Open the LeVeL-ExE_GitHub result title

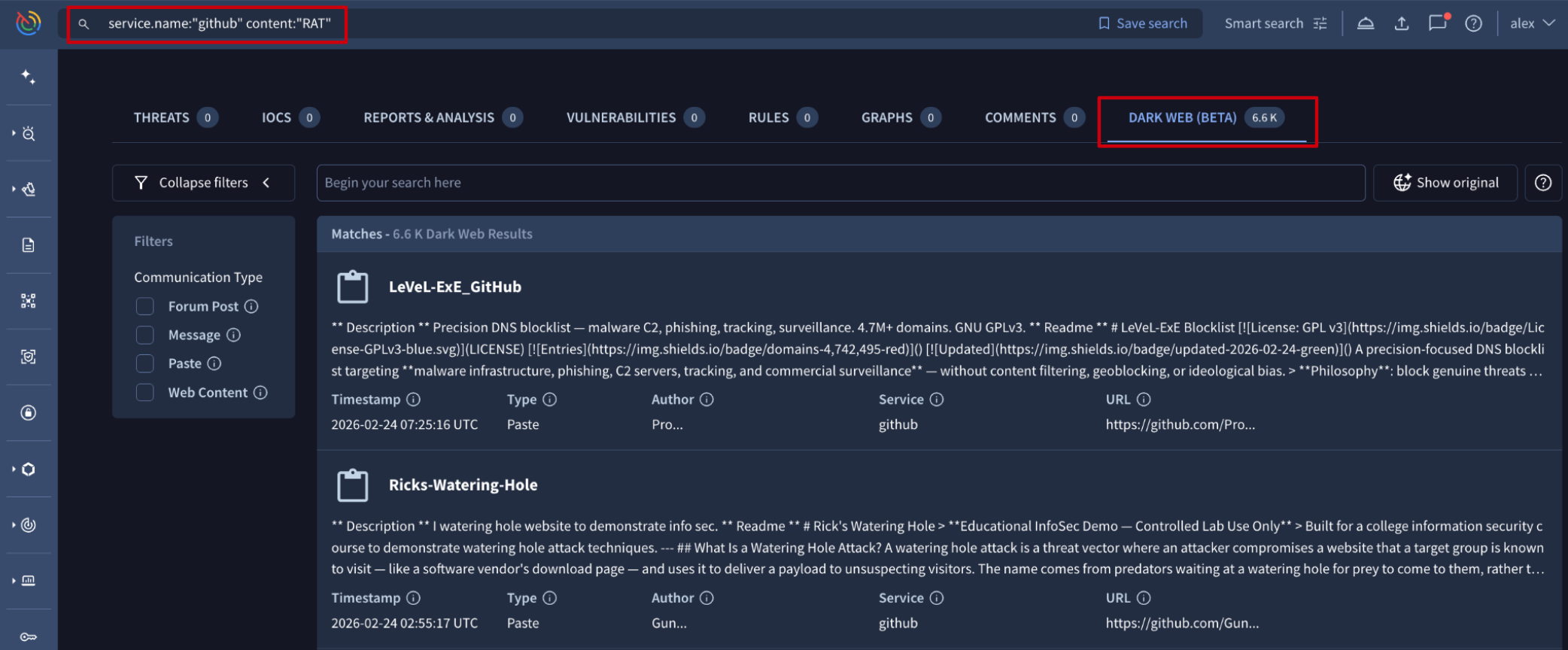click(x=455, y=287)
